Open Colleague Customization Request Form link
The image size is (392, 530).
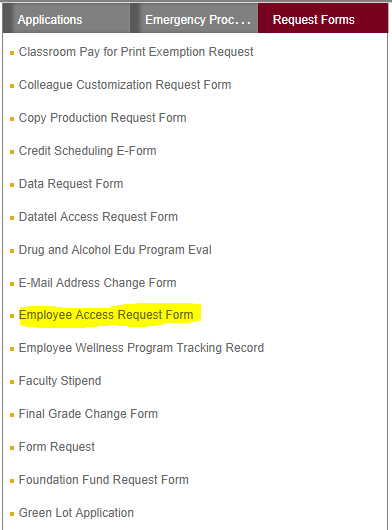coord(125,85)
